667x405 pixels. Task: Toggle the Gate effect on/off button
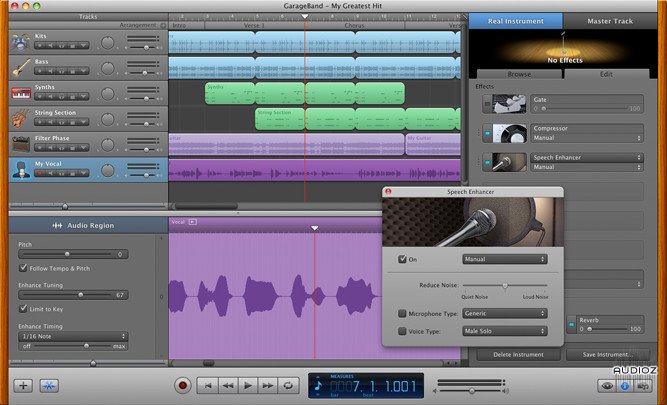(x=487, y=104)
